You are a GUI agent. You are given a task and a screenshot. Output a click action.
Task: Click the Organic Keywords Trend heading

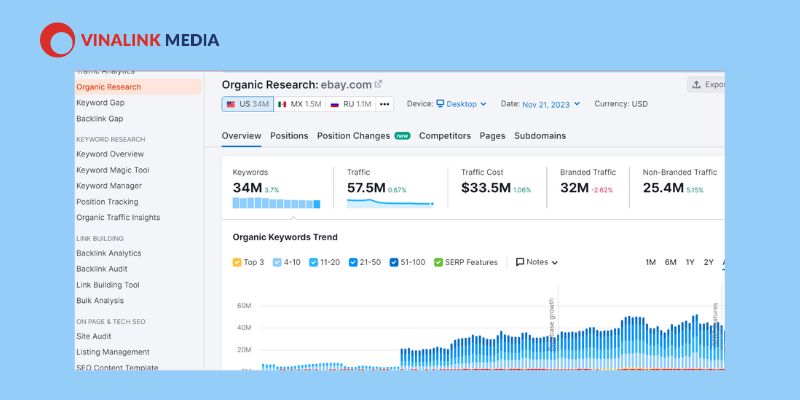(285, 237)
